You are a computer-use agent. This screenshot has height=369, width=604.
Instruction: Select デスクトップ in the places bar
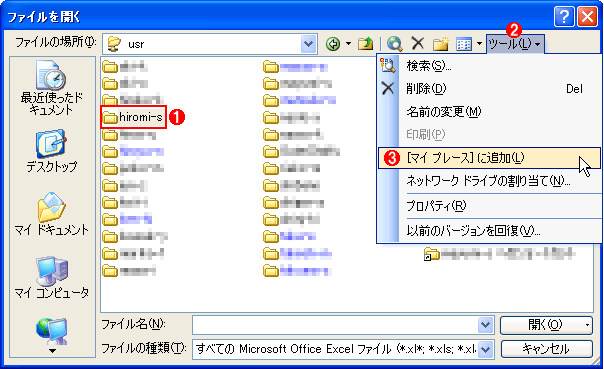pyautogui.click(x=52, y=151)
